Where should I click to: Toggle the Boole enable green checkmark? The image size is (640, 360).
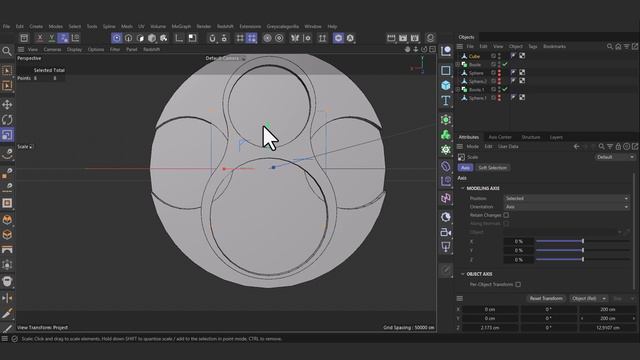point(505,64)
